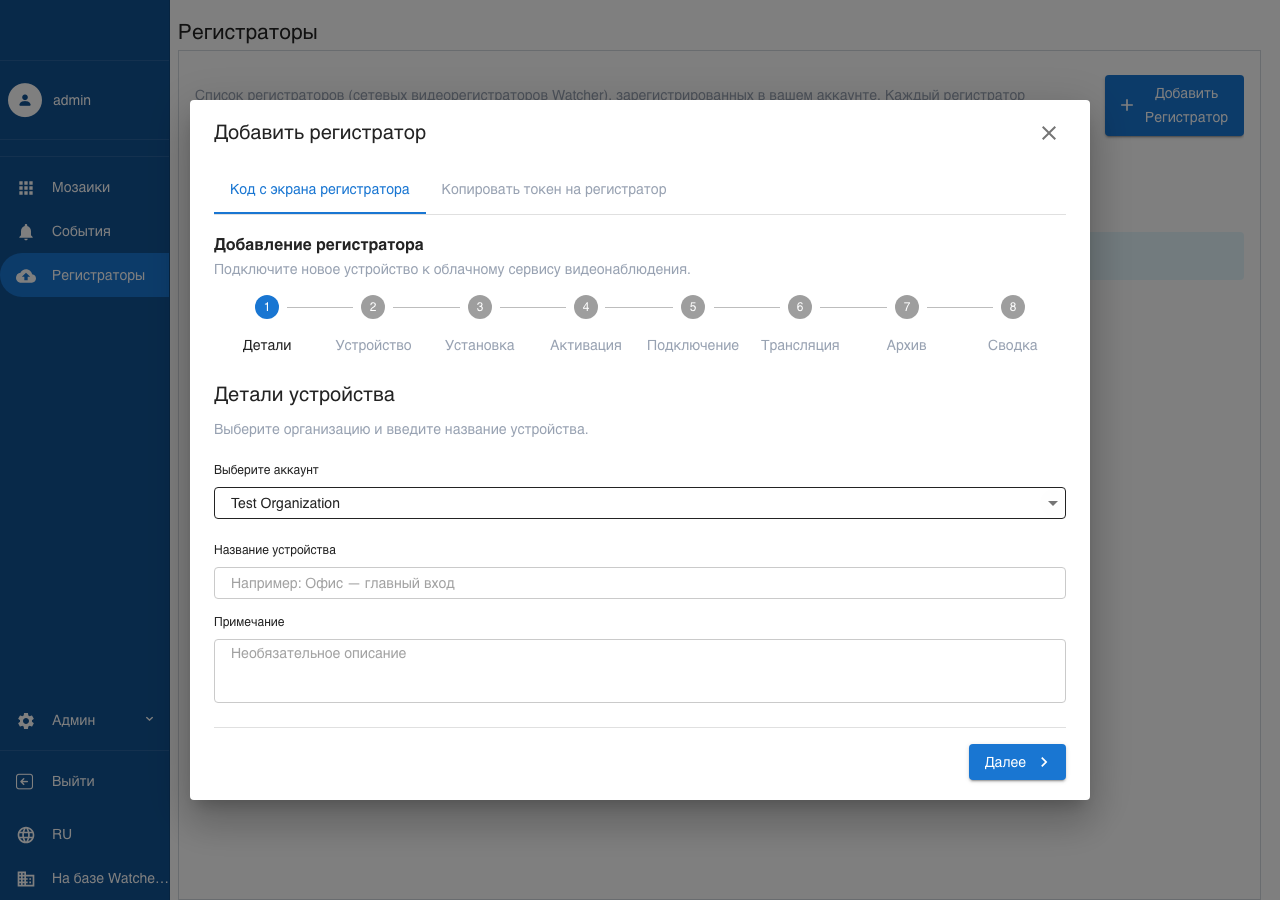Select step 7 Архив circle
Screen dimensions: 1280x900
point(906,307)
